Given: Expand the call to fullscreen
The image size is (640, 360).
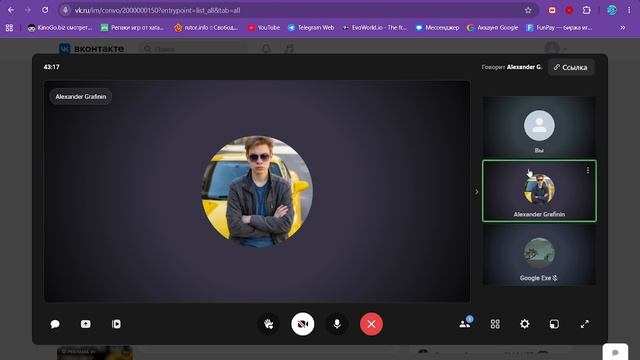Looking at the screenshot, I should click(x=584, y=324).
